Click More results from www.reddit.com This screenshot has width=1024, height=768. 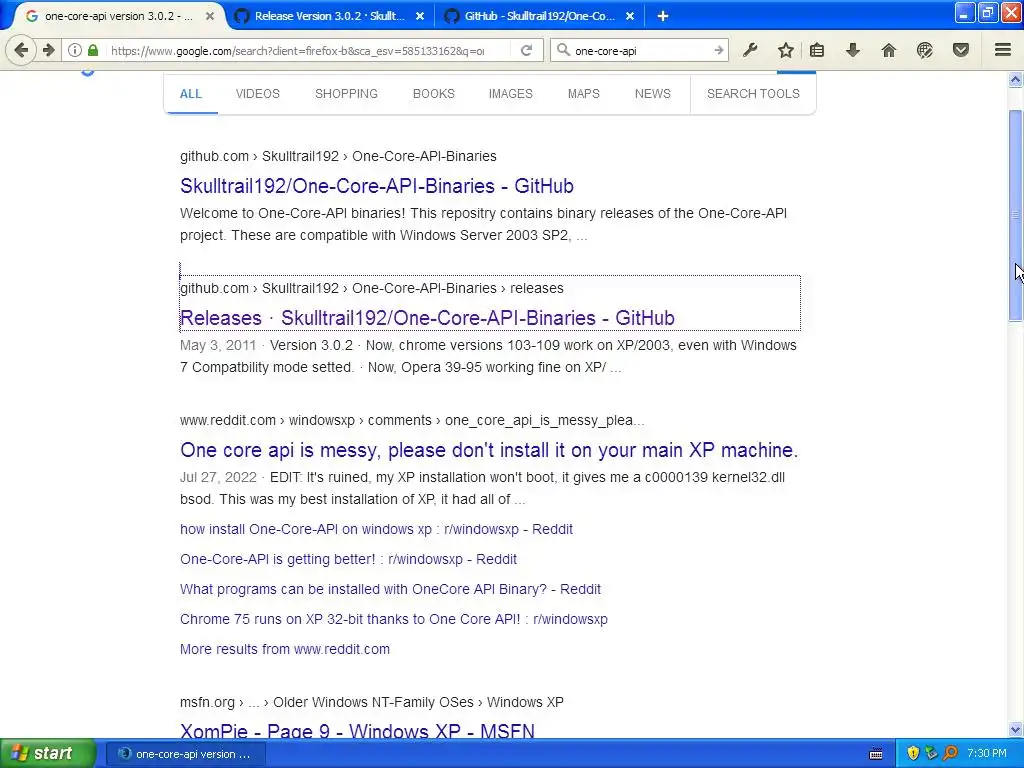click(x=285, y=650)
